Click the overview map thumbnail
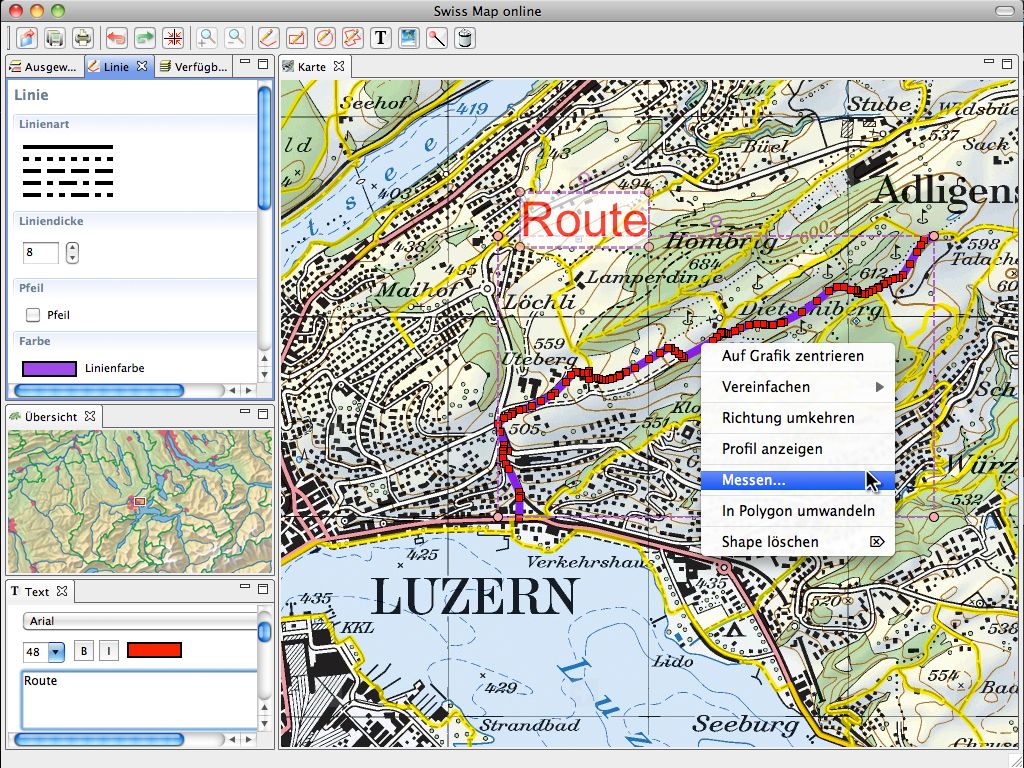 tap(140, 502)
